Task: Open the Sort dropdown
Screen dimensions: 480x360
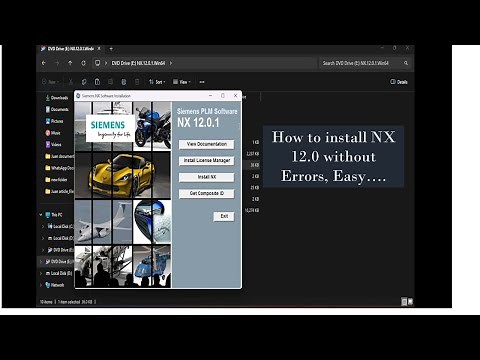Action: coord(157,82)
